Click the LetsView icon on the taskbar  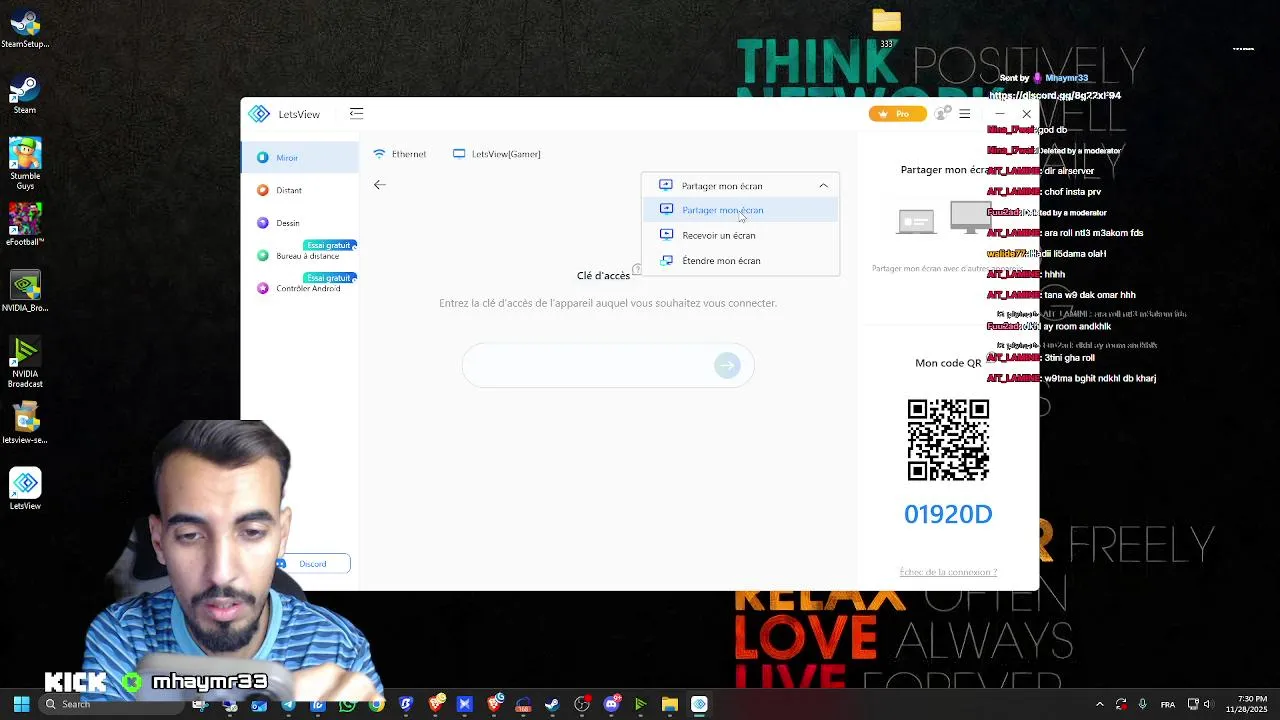coord(699,704)
